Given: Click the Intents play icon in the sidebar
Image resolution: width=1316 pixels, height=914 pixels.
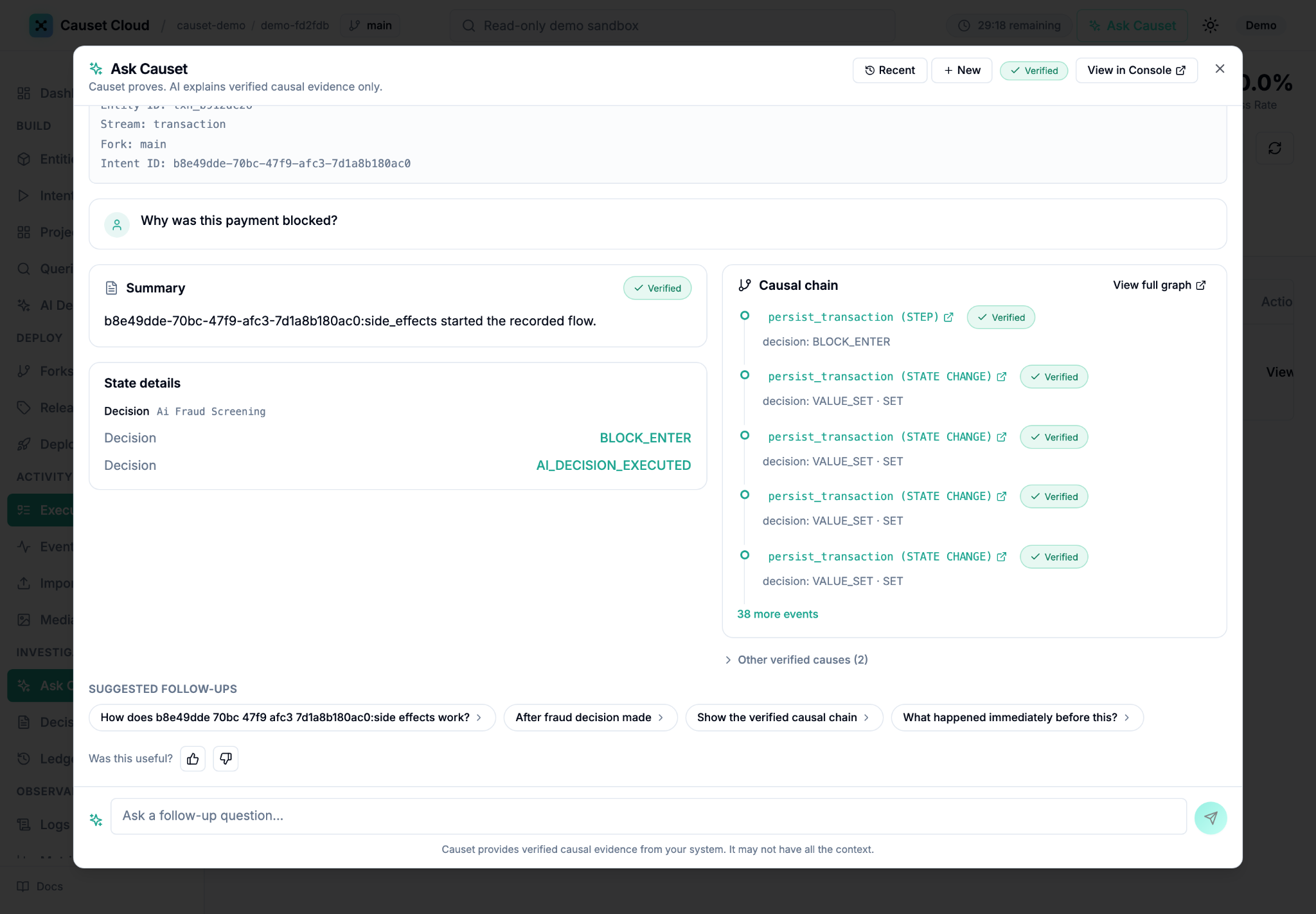Looking at the screenshot, I should click(x=24, y=196).
